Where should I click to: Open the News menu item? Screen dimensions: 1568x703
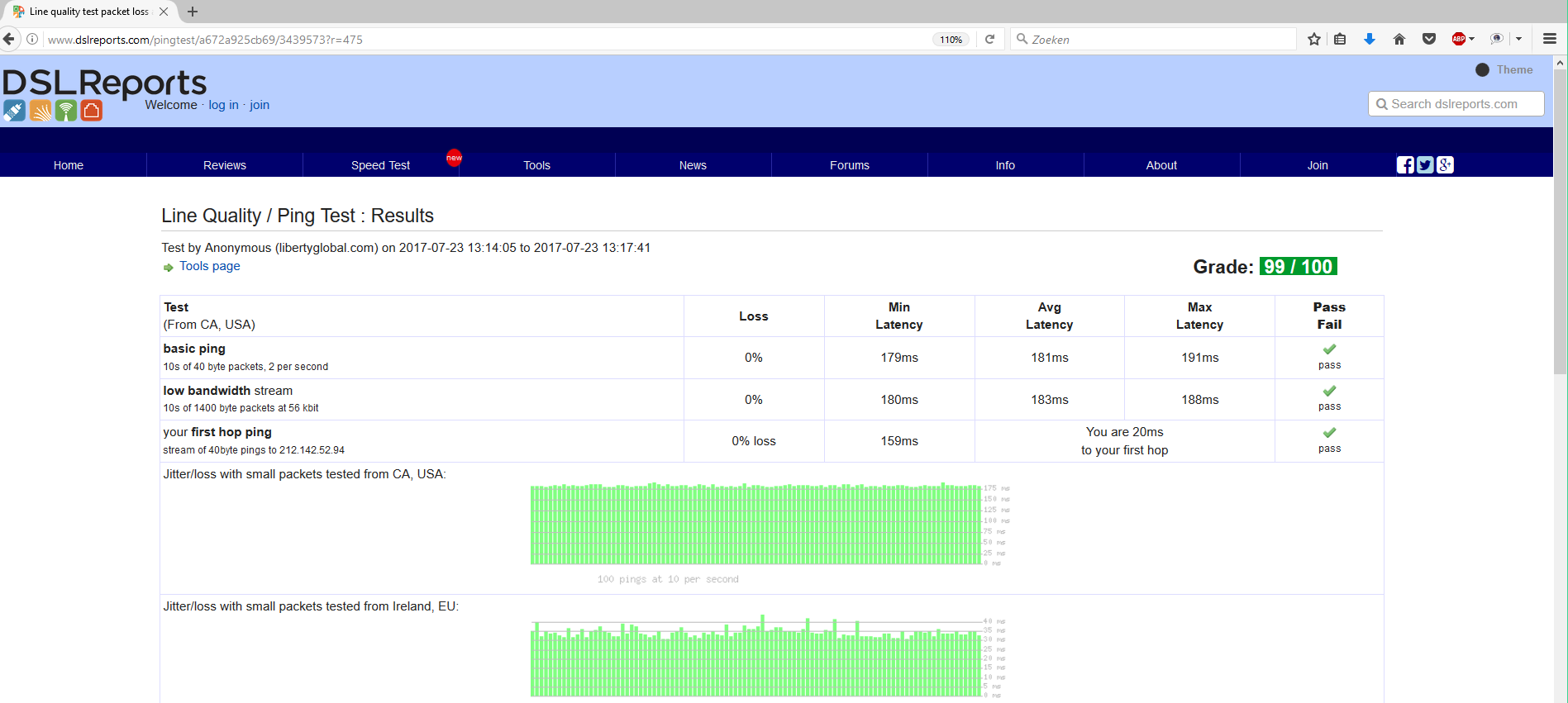[693, 165]
